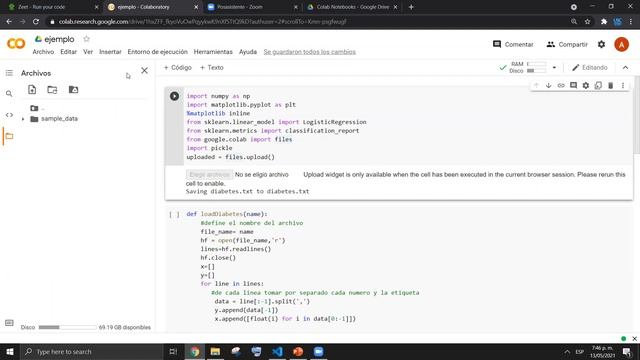Upload a file to session storage
640x360 pixels.
pyautogui.click(x=32, y=90)
